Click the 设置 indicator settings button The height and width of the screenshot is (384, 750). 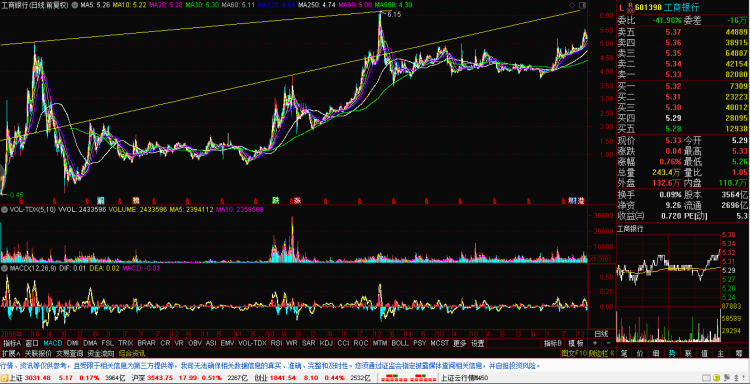[477, 343]
